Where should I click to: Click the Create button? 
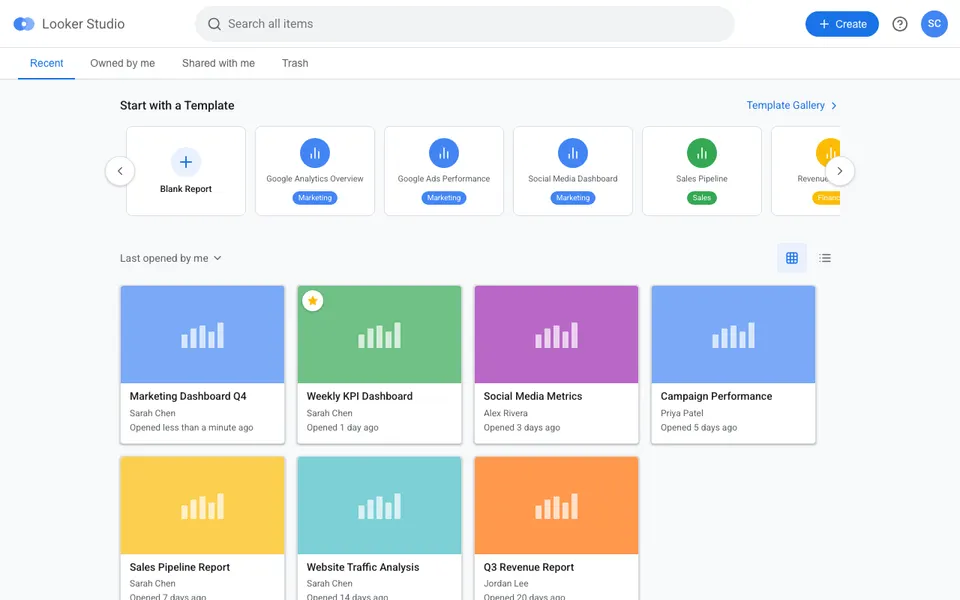pos(842,24)
